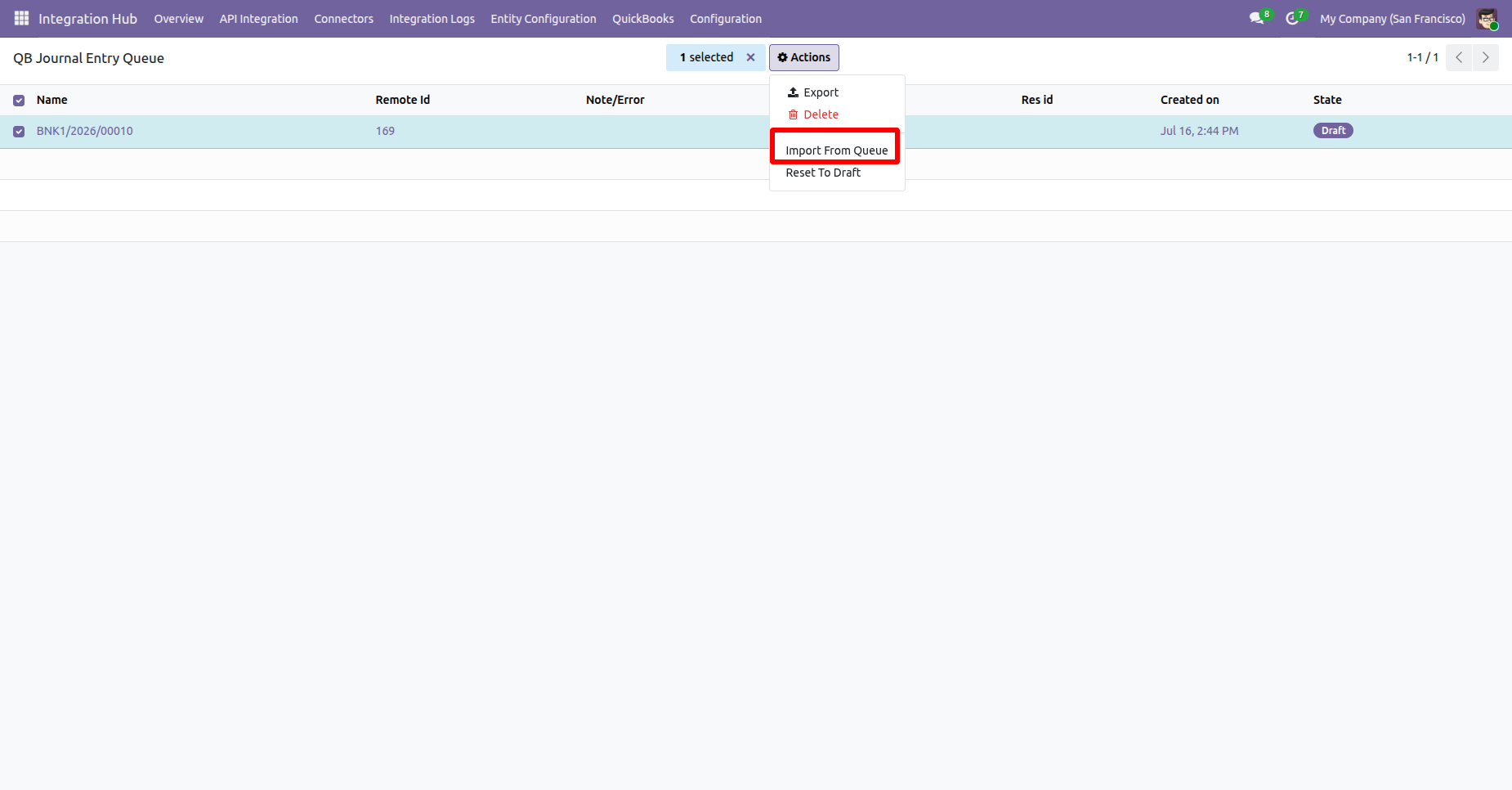Select Import From Queue action
The height and width of the screenshot is (790, 1512).
coord(837,150)
